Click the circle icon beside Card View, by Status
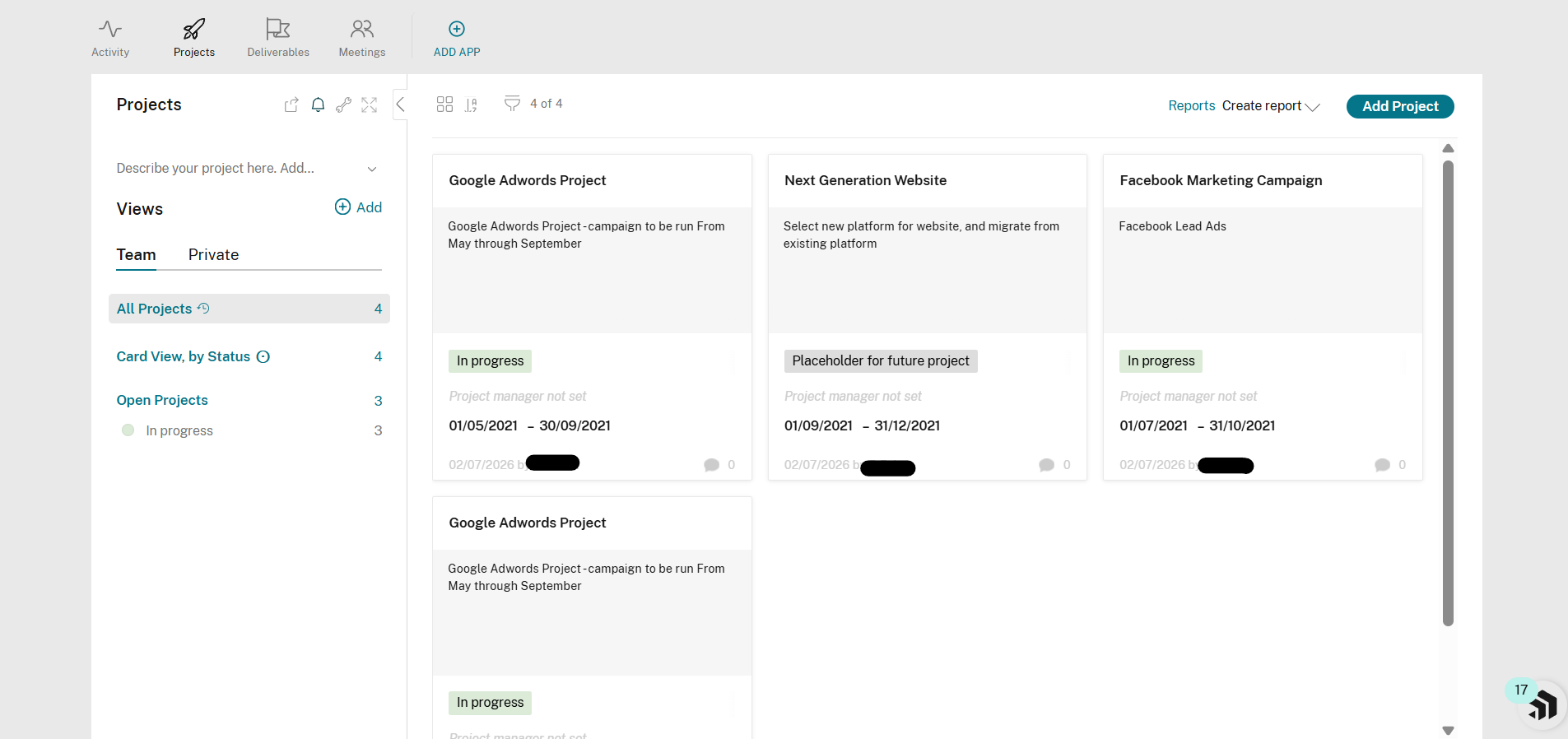 pyautogui.click(x=263, y=356)
